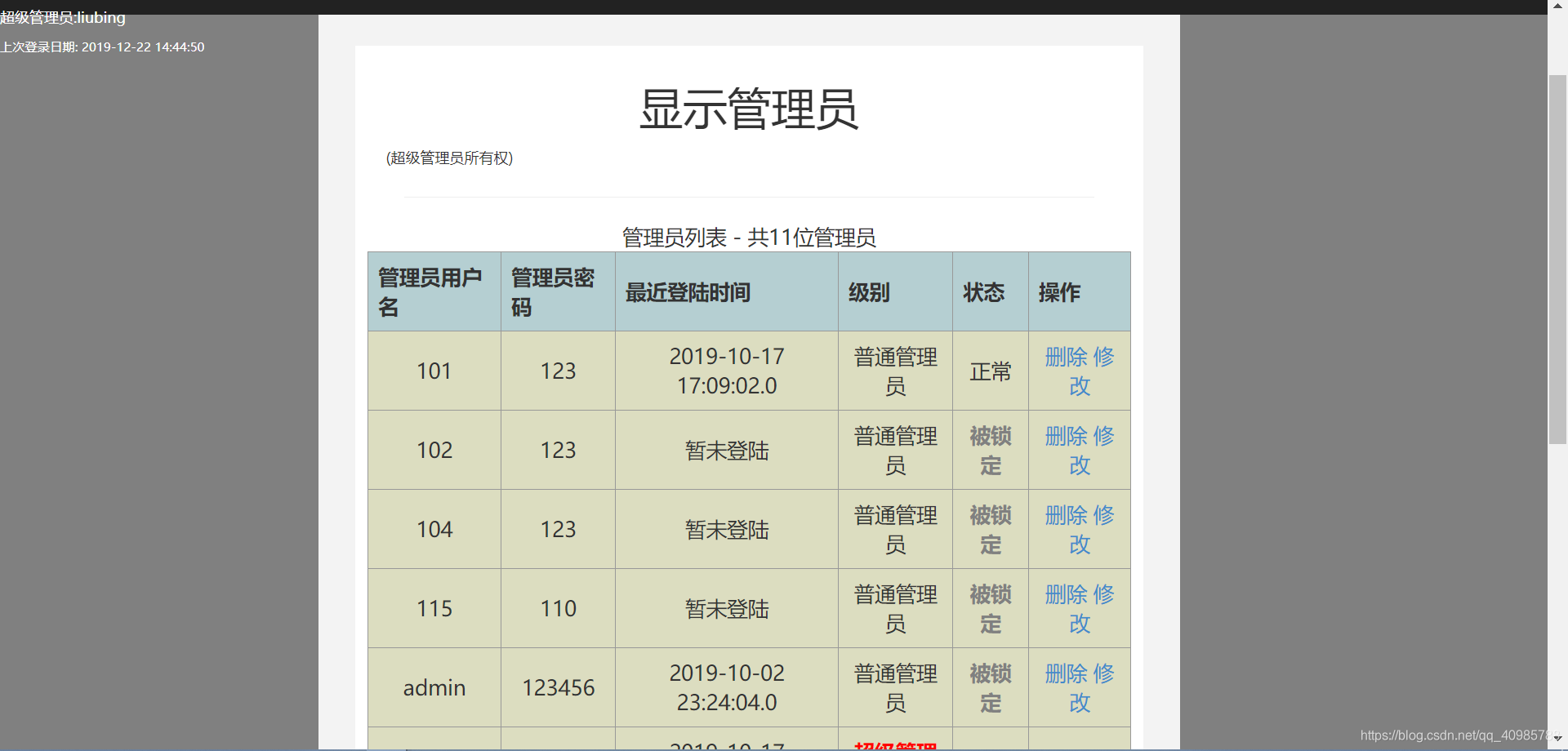Screen dimensions: 1568x751
Task: Click the 最近登陆时间 column header
Action: click(727, 291)
